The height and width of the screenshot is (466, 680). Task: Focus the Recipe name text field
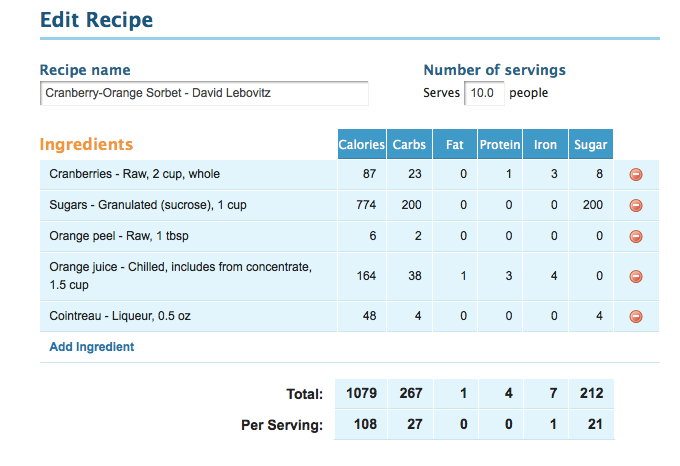tap(204, 93)
